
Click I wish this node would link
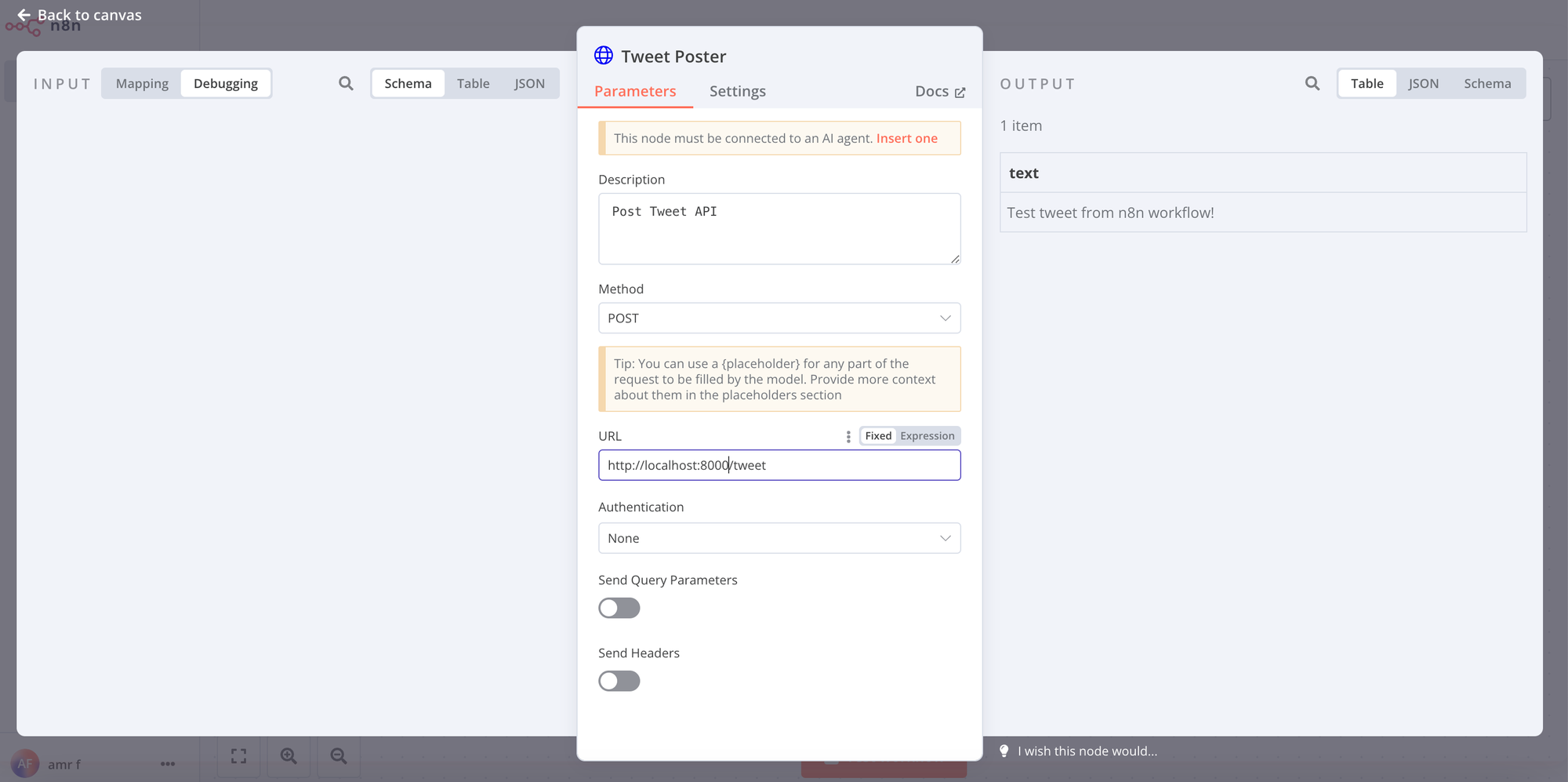click(1087, 751)
